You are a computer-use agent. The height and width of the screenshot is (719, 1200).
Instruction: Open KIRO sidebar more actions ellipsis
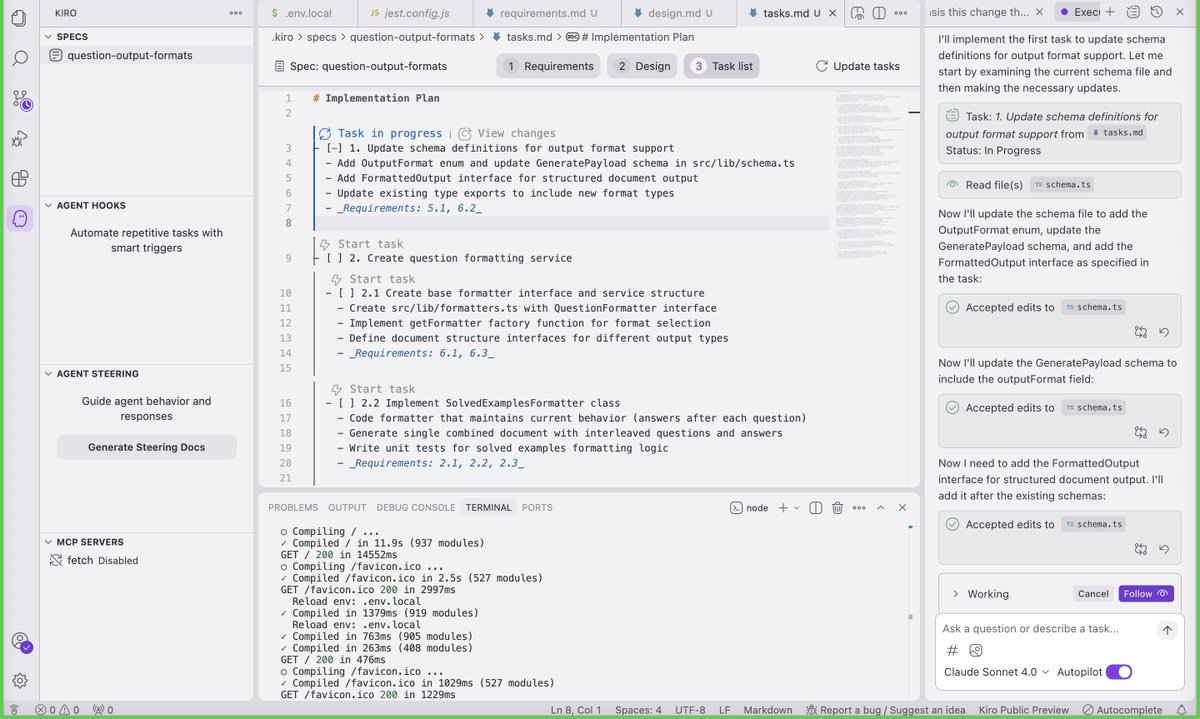point(235,13)
